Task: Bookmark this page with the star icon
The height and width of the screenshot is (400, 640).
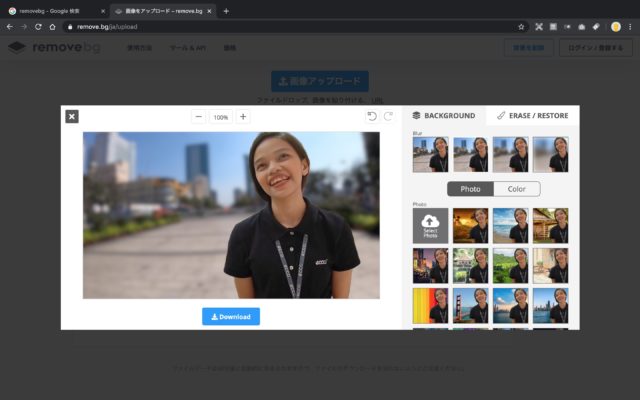Action: click(x=521, y=26)
